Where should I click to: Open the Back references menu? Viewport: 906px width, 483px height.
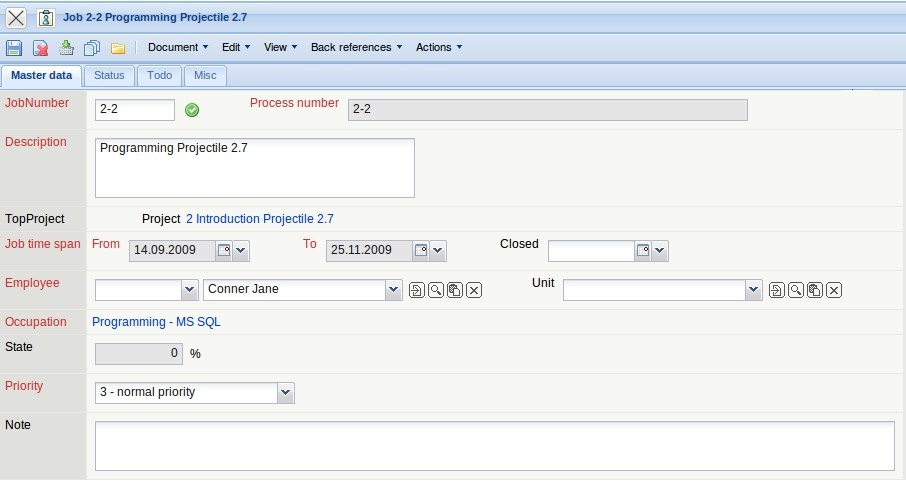click(356, 47)
